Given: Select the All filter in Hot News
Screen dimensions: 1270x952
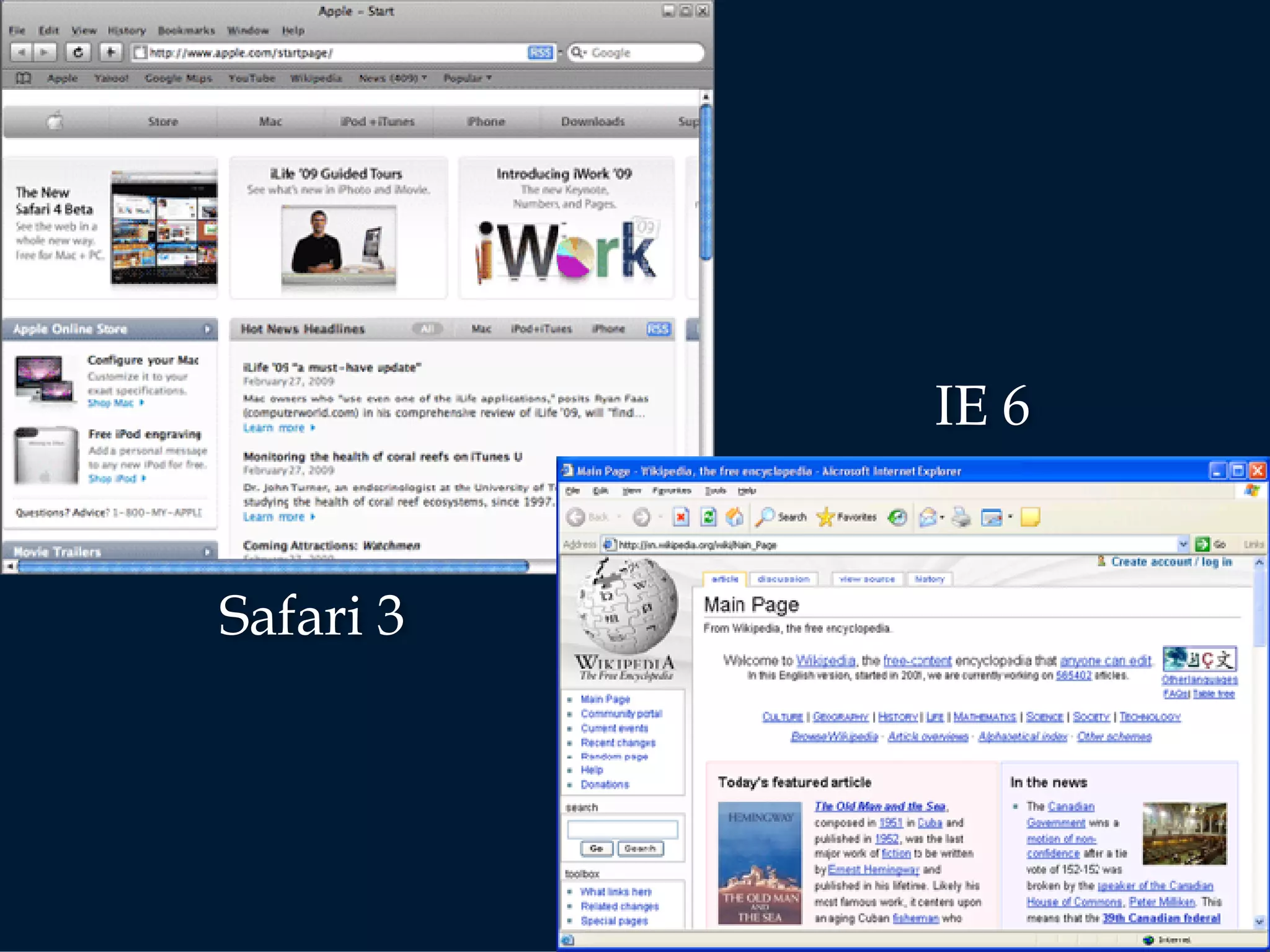Looking at the screenshot, I should pyautogui.click(x=427, y=328).
